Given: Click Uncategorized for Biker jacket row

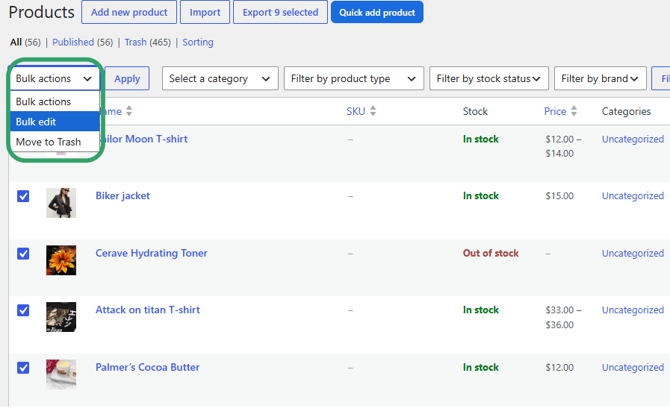Looking at the screenshot, I should (633, 196).
